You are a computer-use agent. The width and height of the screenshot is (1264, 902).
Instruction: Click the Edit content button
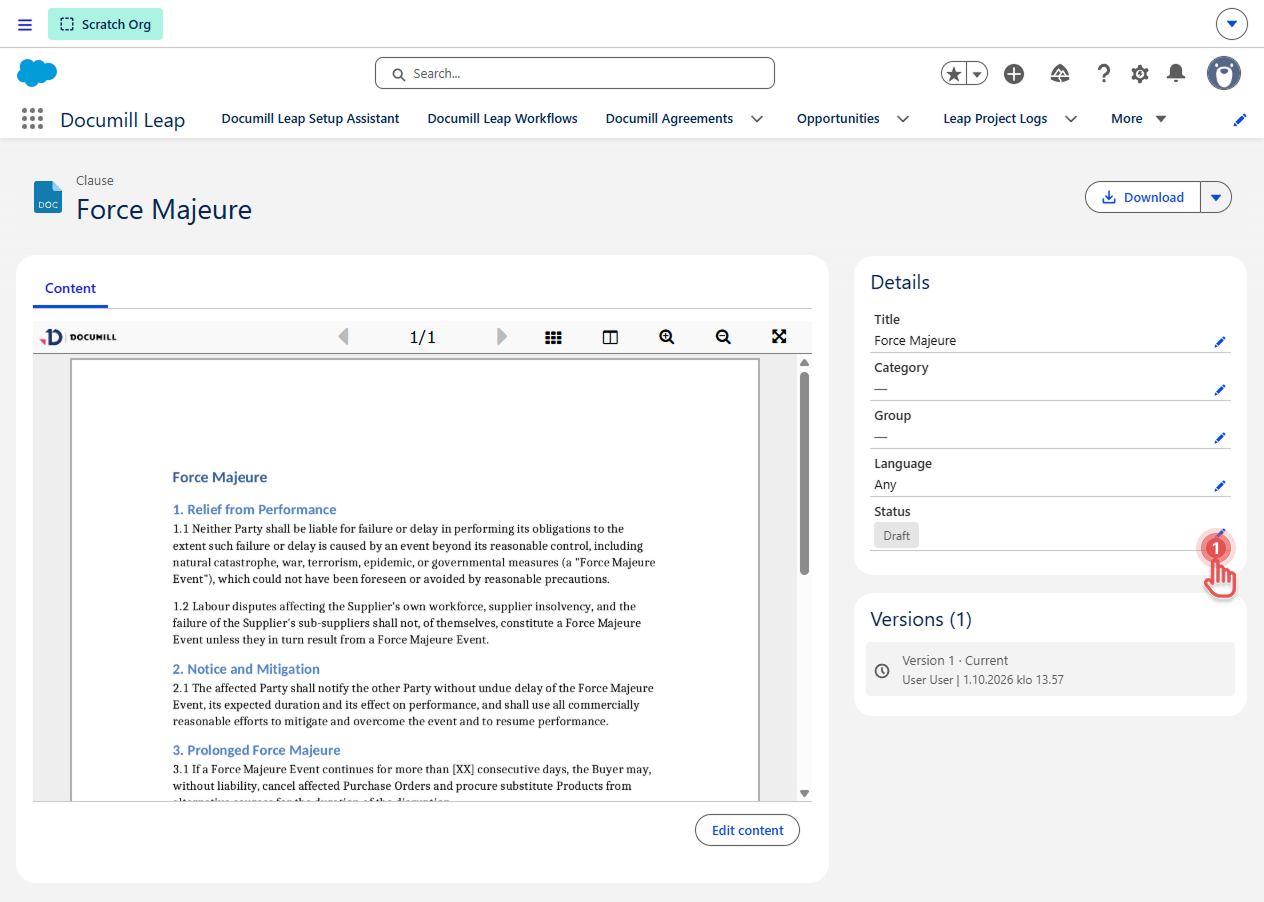click(x=747, y=830)
